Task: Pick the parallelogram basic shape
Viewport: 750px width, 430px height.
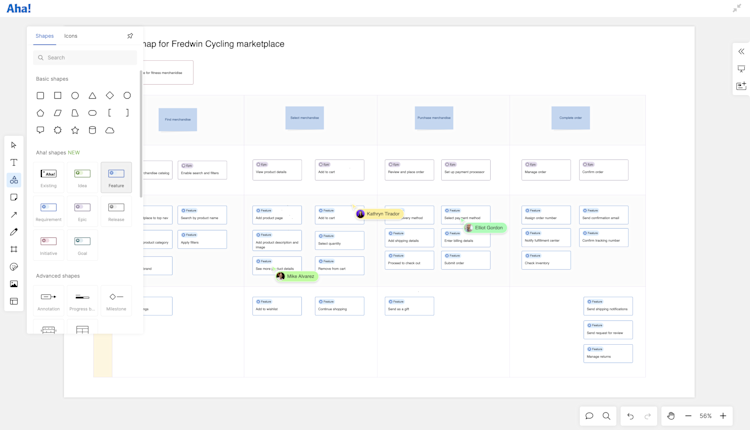Action: pyautogui.click(x=57, y=113)
